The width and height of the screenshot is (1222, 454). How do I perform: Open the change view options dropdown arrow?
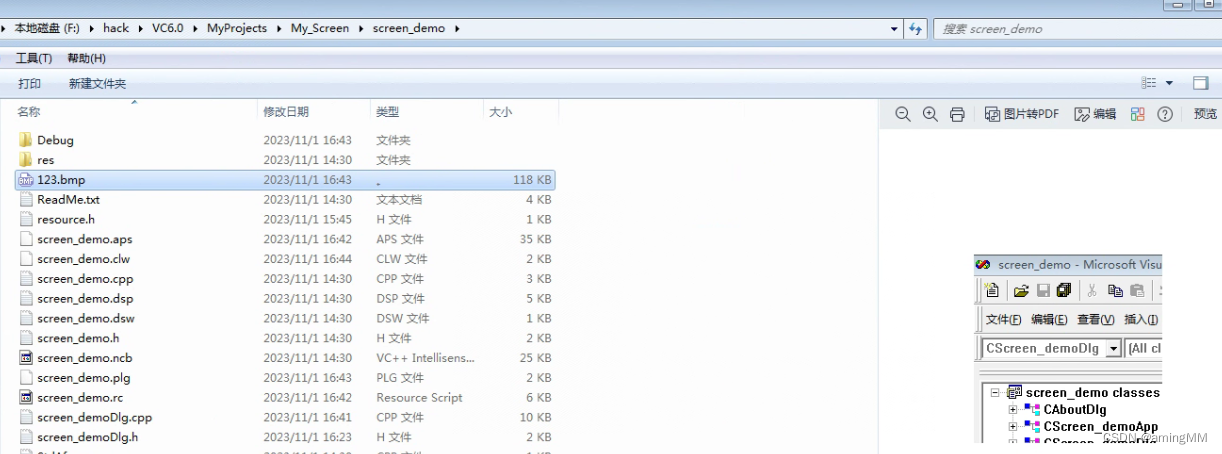coord(1170,83)
